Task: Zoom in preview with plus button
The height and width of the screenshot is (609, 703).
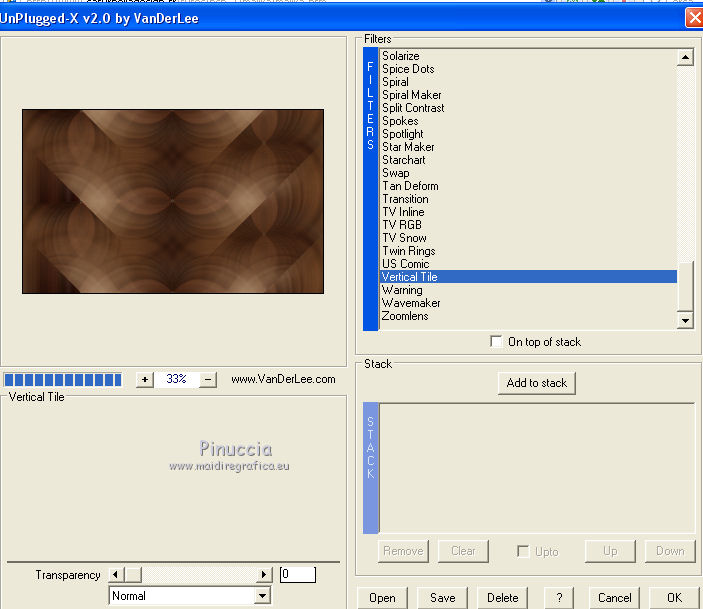Action: tap(144, 379)
